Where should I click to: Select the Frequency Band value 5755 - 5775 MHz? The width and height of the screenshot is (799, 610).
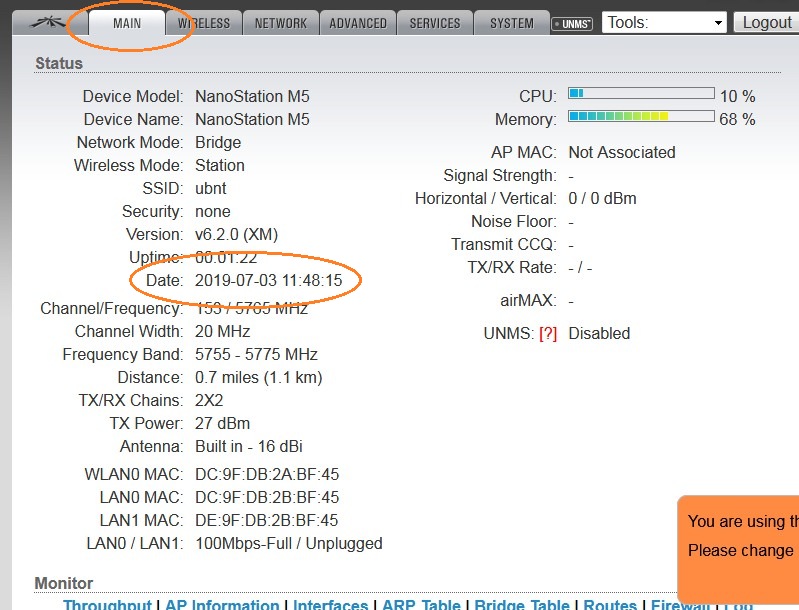pyautogui.click(x=256, y=354)
